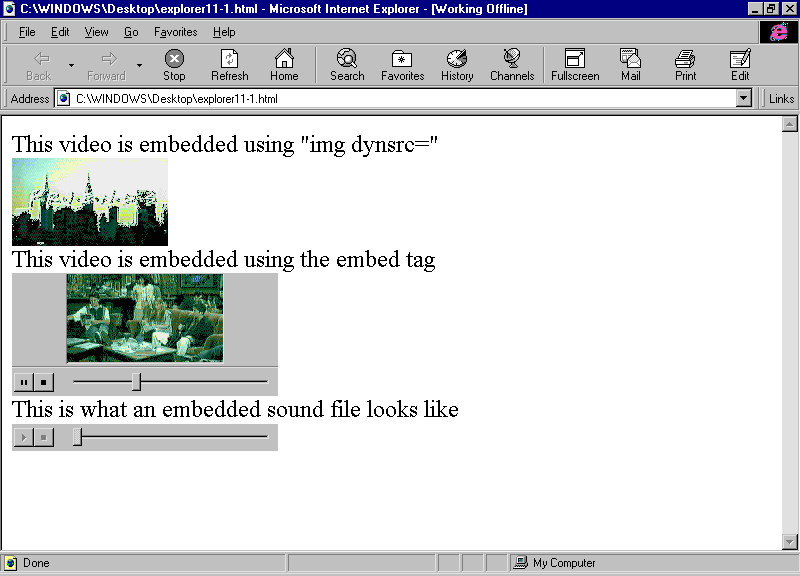Viewport: 800px width, 576px height.
Task: Switch to Fullscreen view
Action: (575, 64)
